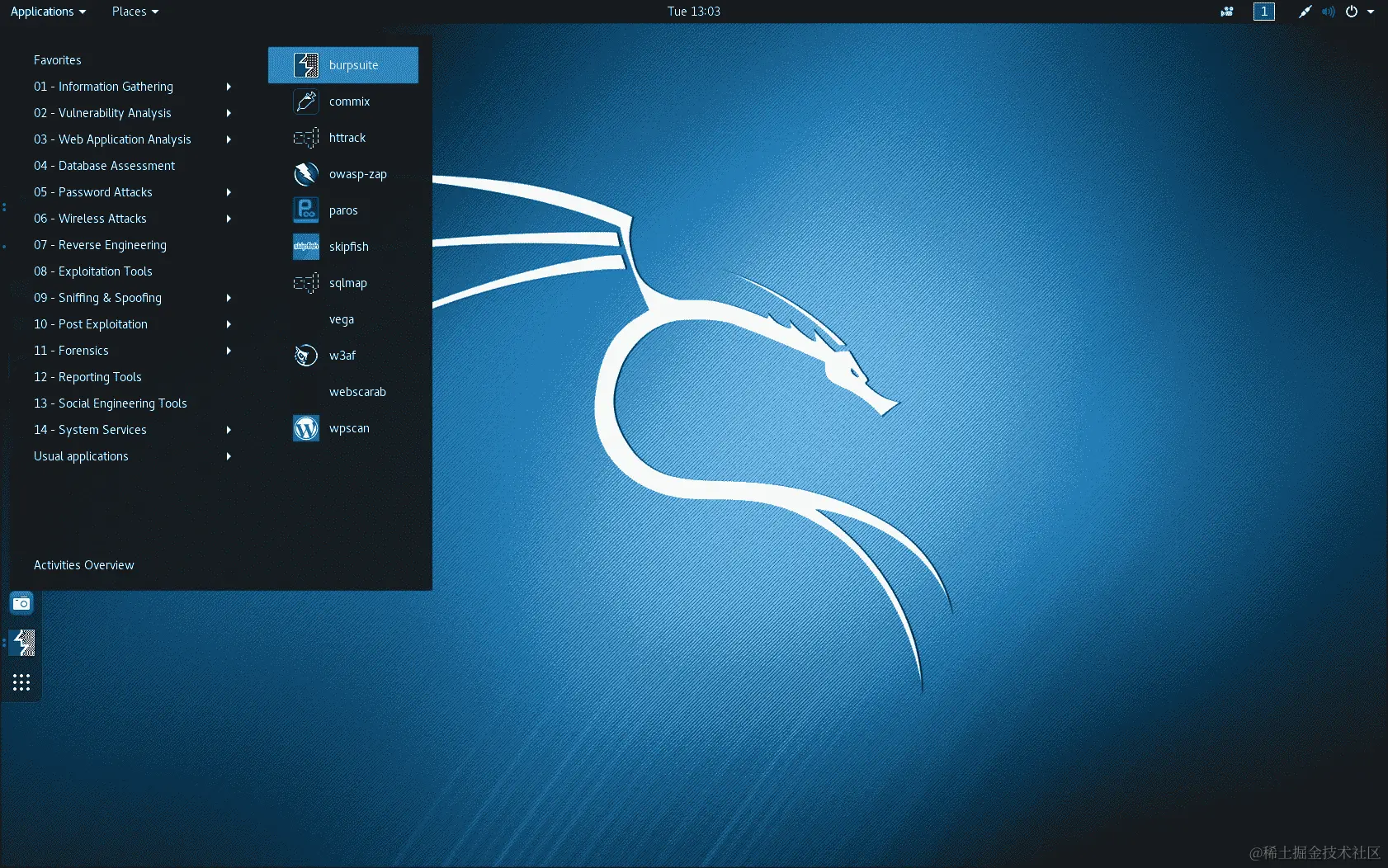Expand 06 - Wireless Attacks submenu arrow

[229, 219]
